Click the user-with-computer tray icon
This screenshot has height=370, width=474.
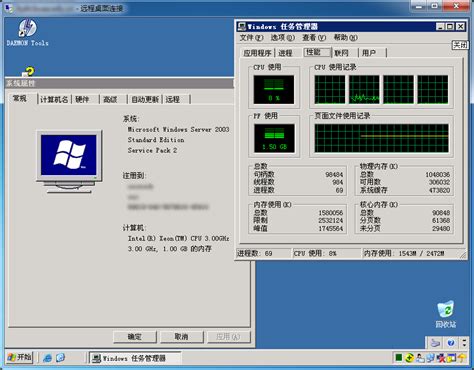420,358
